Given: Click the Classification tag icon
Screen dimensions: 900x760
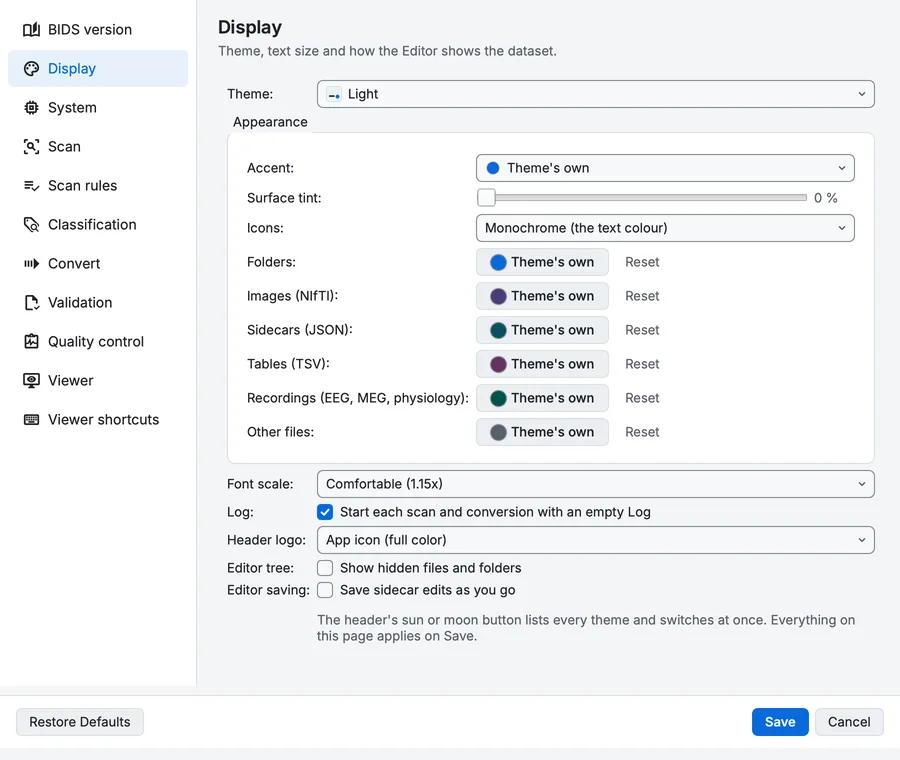Looking at the screenshot, I should pyautogui.click(x=32, y=224).
